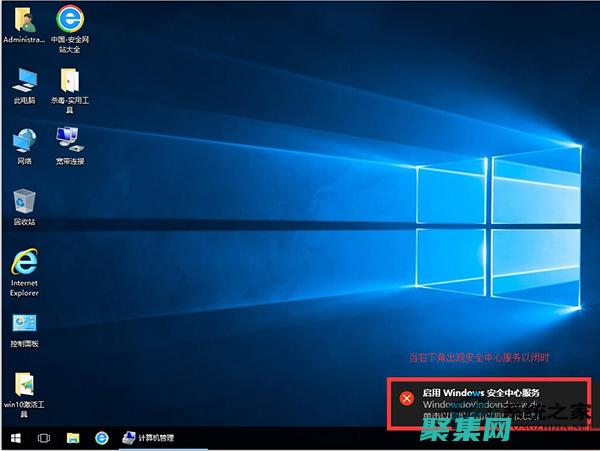
Task: Open Task View from the taskbar
Action: [x=44, y=438]
